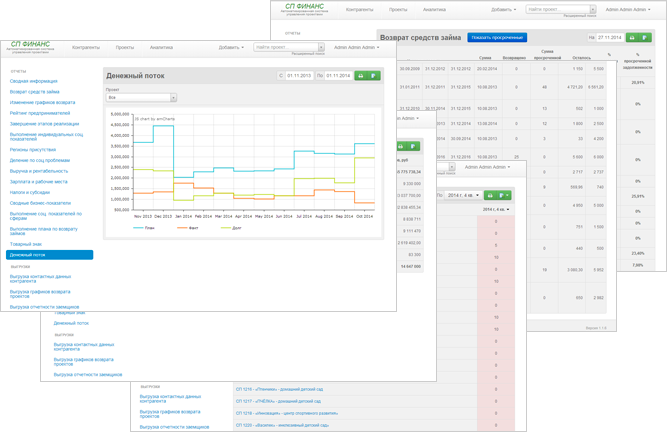Open the Сводные бизнес-показатели report

pos(40,203)
